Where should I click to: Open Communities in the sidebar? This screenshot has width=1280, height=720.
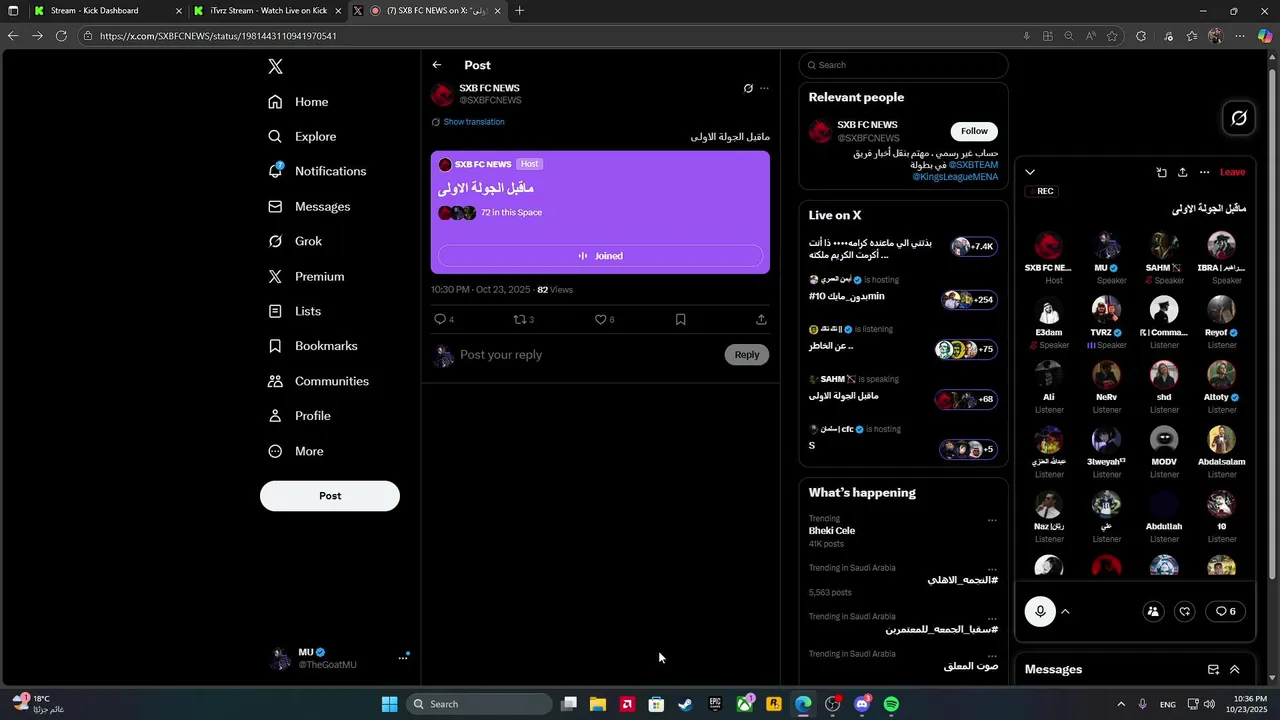tap(318, 381)
